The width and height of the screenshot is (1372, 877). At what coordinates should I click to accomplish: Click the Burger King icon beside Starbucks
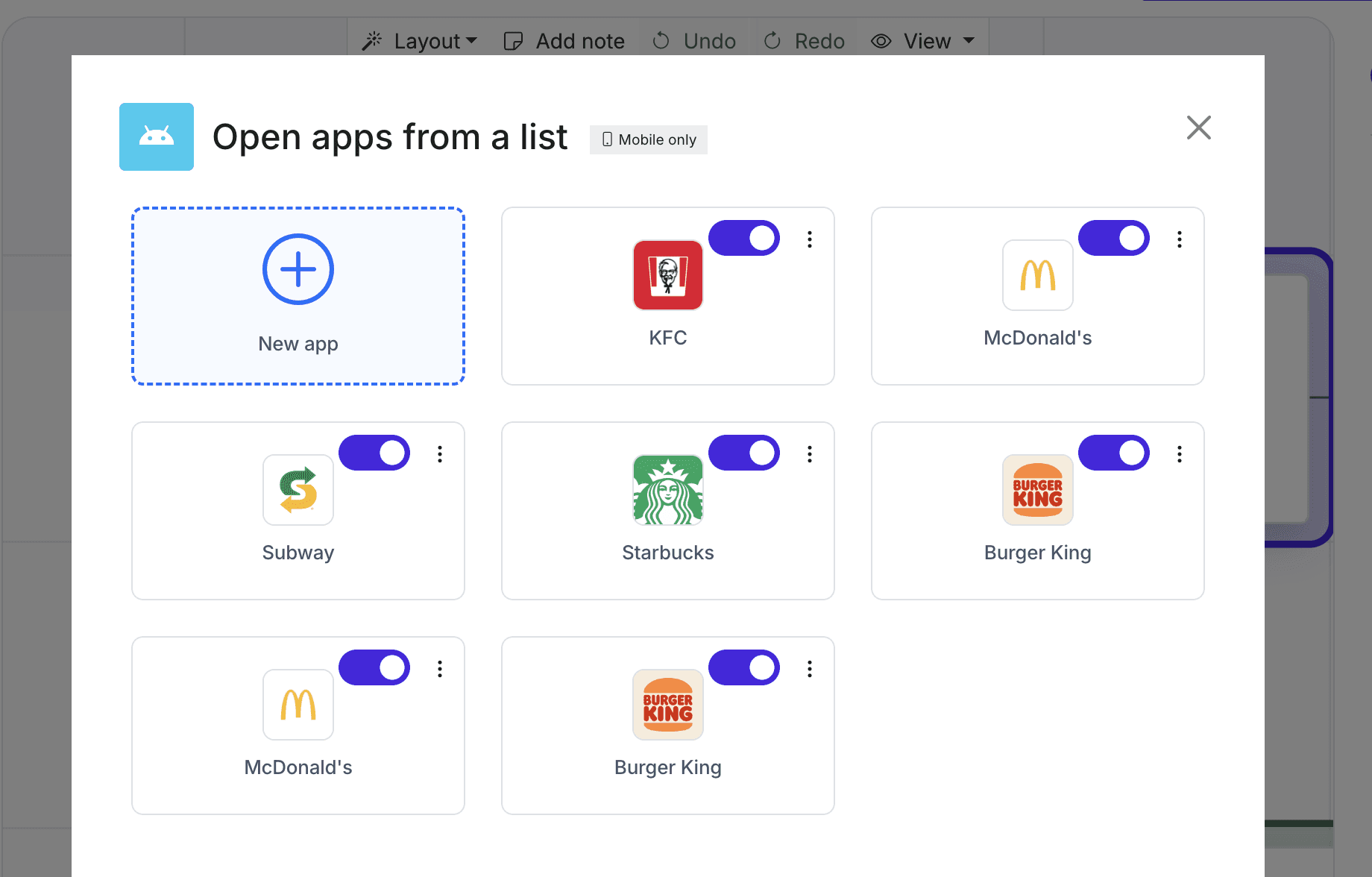(x=1038, y=490)
